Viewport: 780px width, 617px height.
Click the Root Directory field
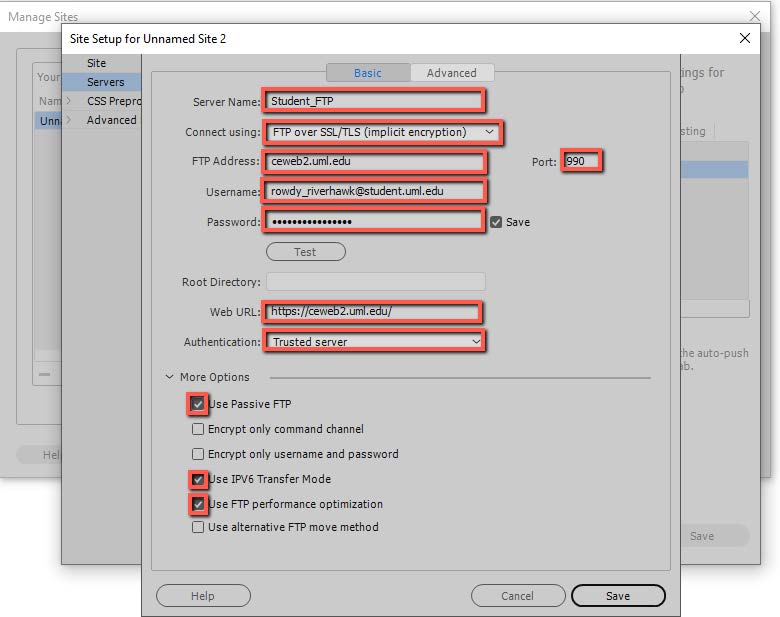(x=376, y=282)
